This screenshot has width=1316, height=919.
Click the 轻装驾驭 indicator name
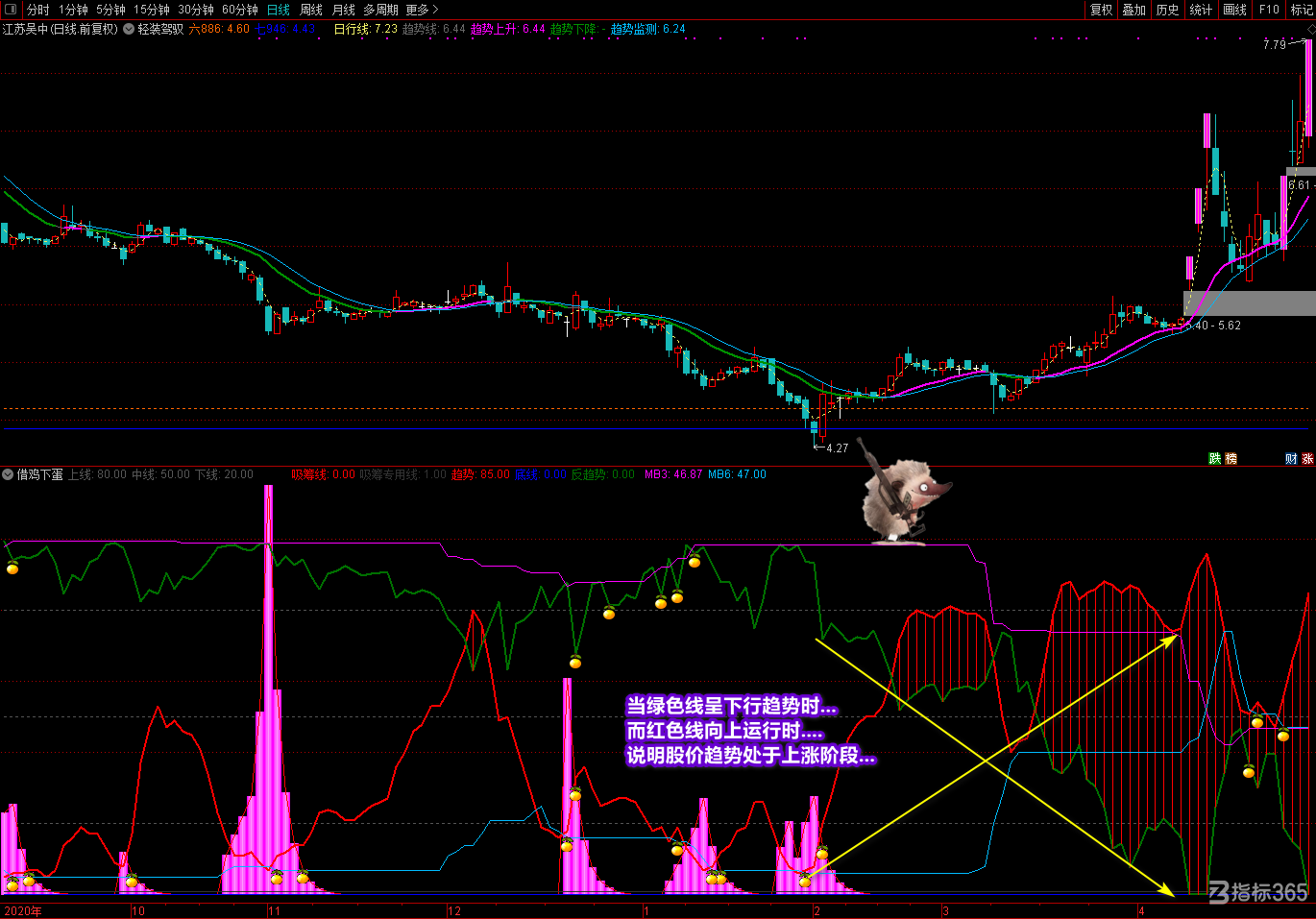click(160, 29)
